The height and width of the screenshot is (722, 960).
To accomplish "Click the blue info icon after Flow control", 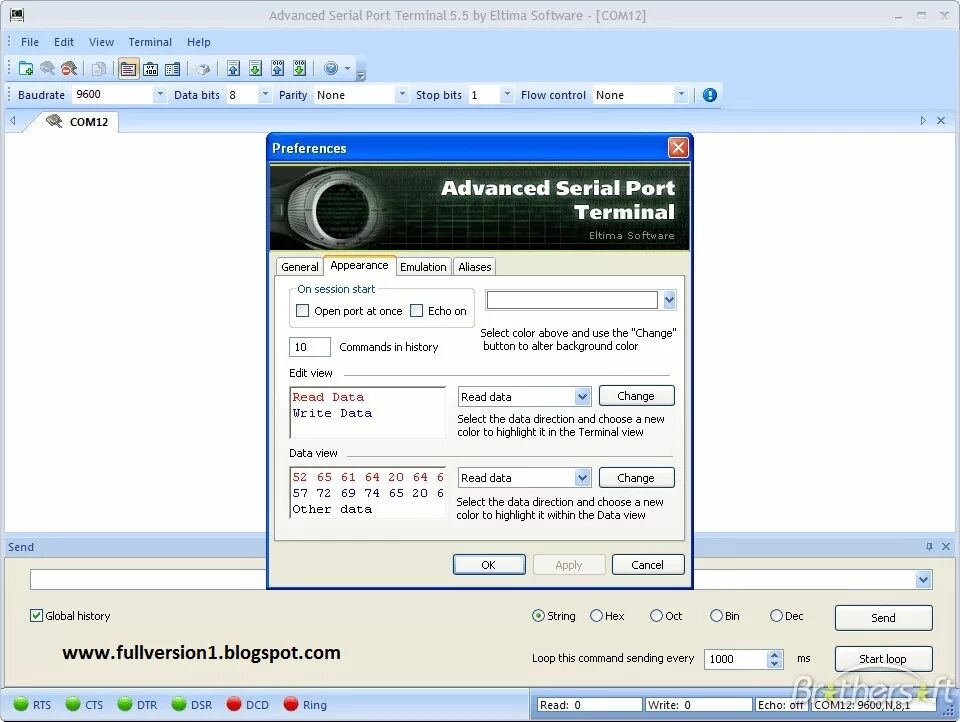I will click(710, 95).
